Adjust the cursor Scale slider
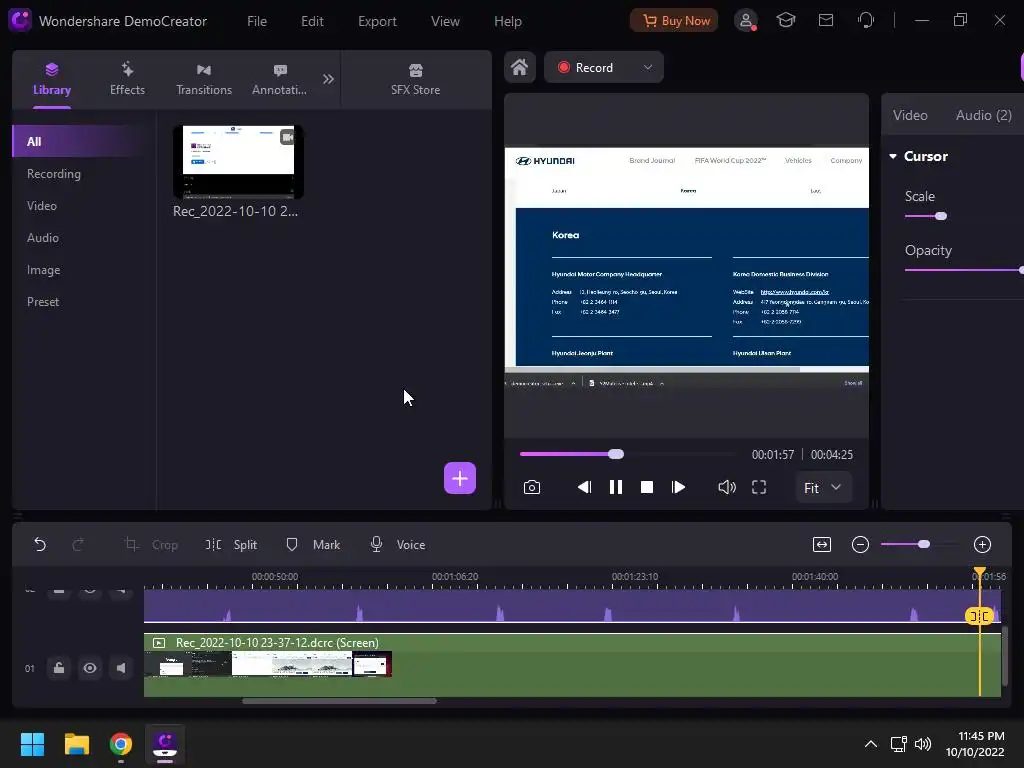 click(940, 216)
